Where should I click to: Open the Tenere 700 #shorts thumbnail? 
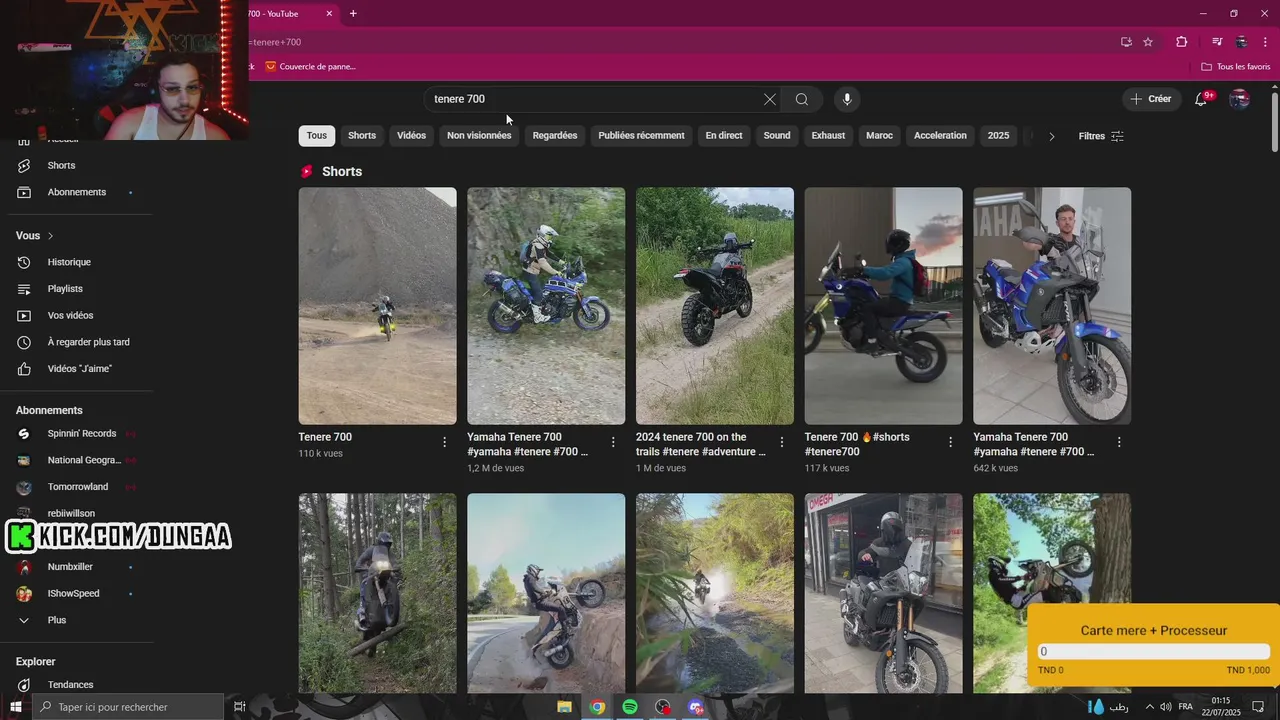click(x=883, y=306)
